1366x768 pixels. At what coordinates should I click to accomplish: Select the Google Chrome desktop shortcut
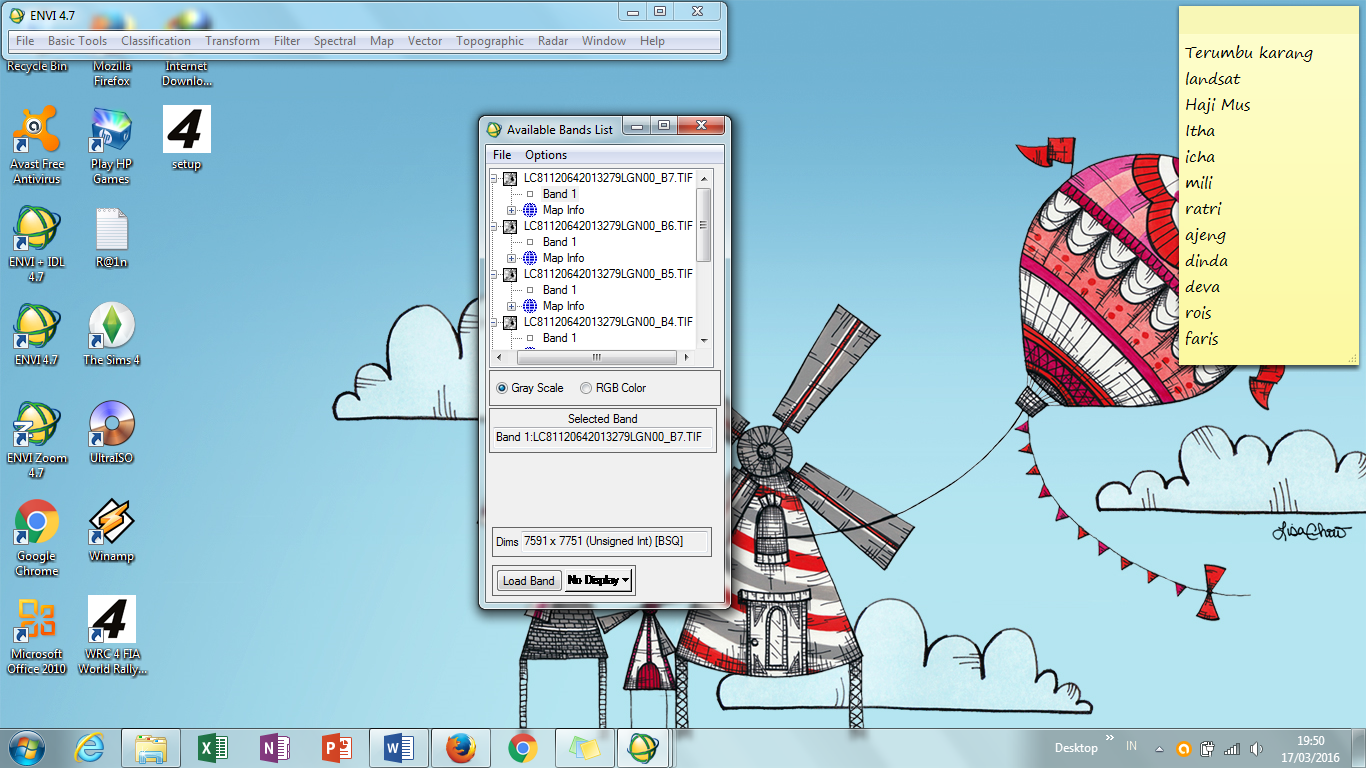tap(37, 538)
